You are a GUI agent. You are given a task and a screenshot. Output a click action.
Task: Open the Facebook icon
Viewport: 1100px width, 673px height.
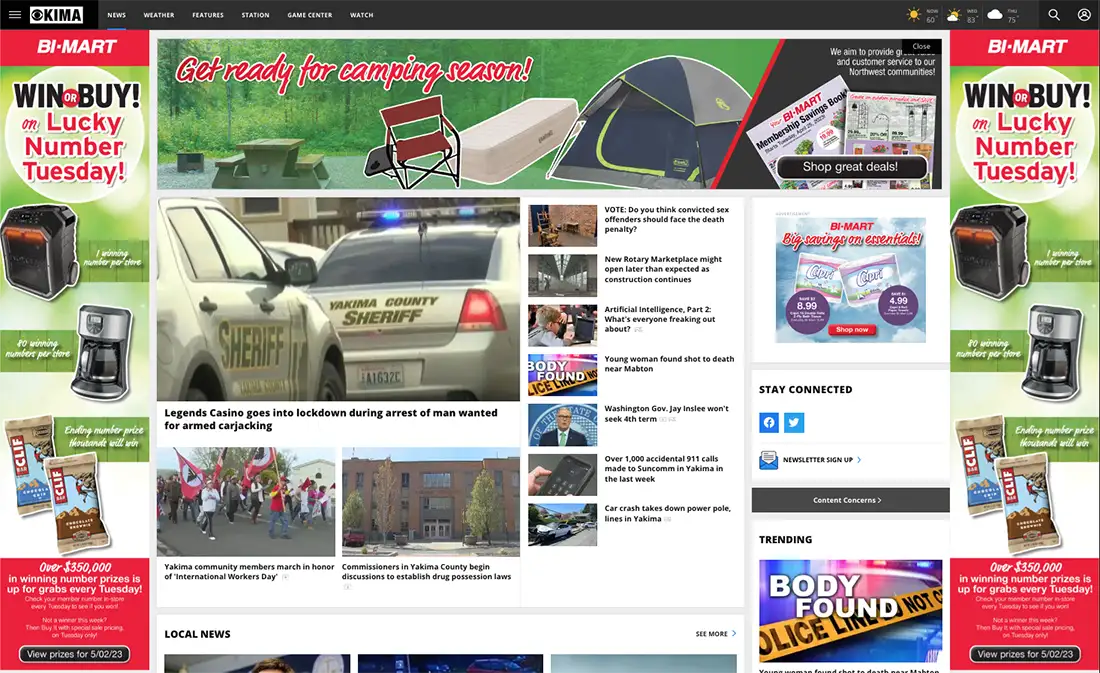(769, 422)
